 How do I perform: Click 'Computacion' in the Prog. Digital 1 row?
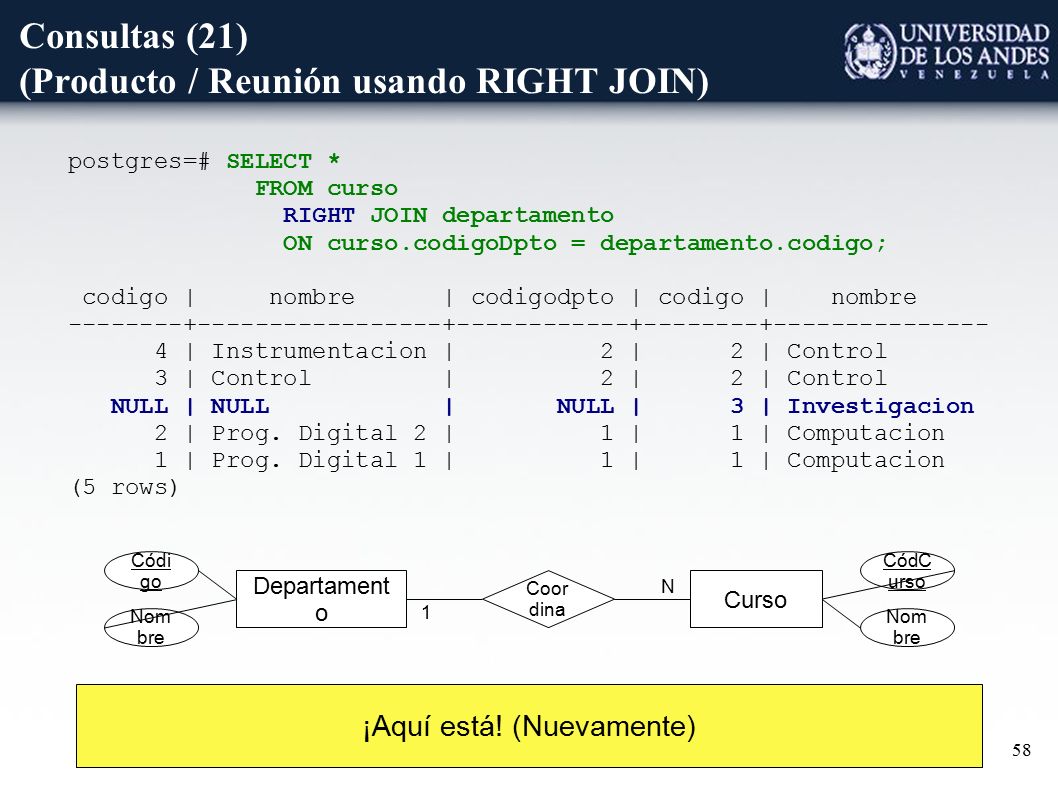click(866, 460)
